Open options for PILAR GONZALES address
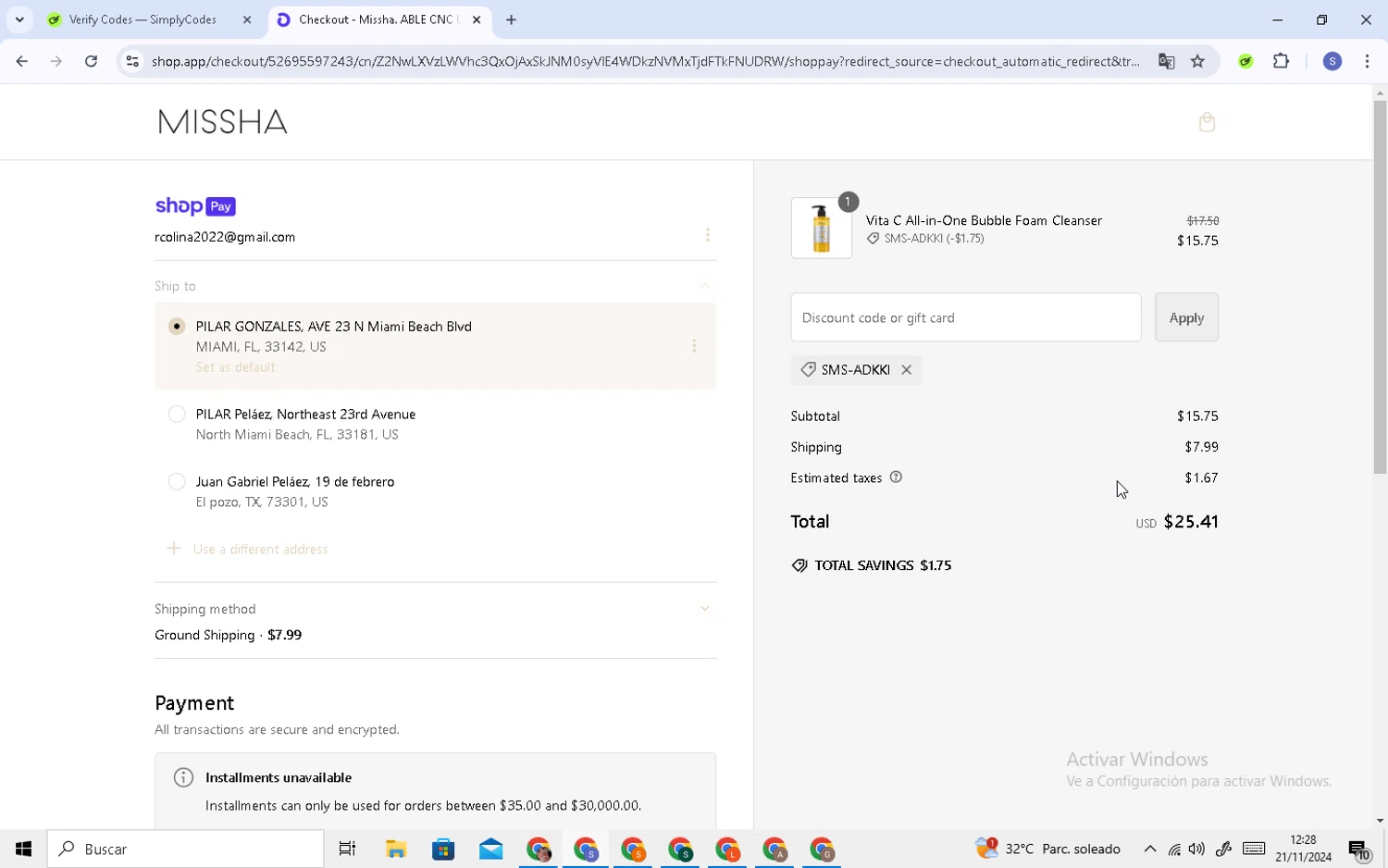The height and width of the screenshot is (868, 1388). coord(694,346)
